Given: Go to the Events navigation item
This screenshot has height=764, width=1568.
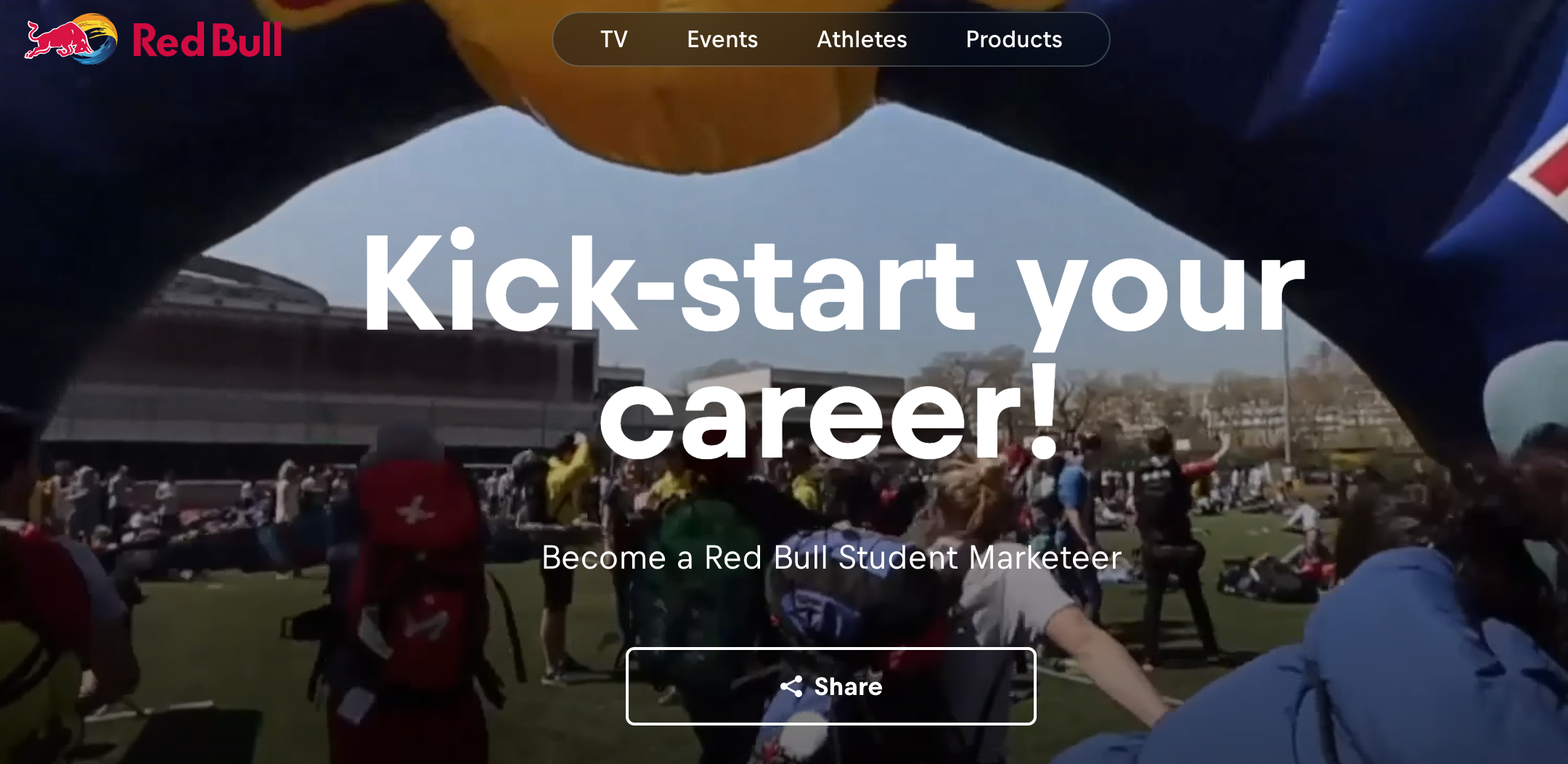Looking at the screenshot, I should point(722,39).
